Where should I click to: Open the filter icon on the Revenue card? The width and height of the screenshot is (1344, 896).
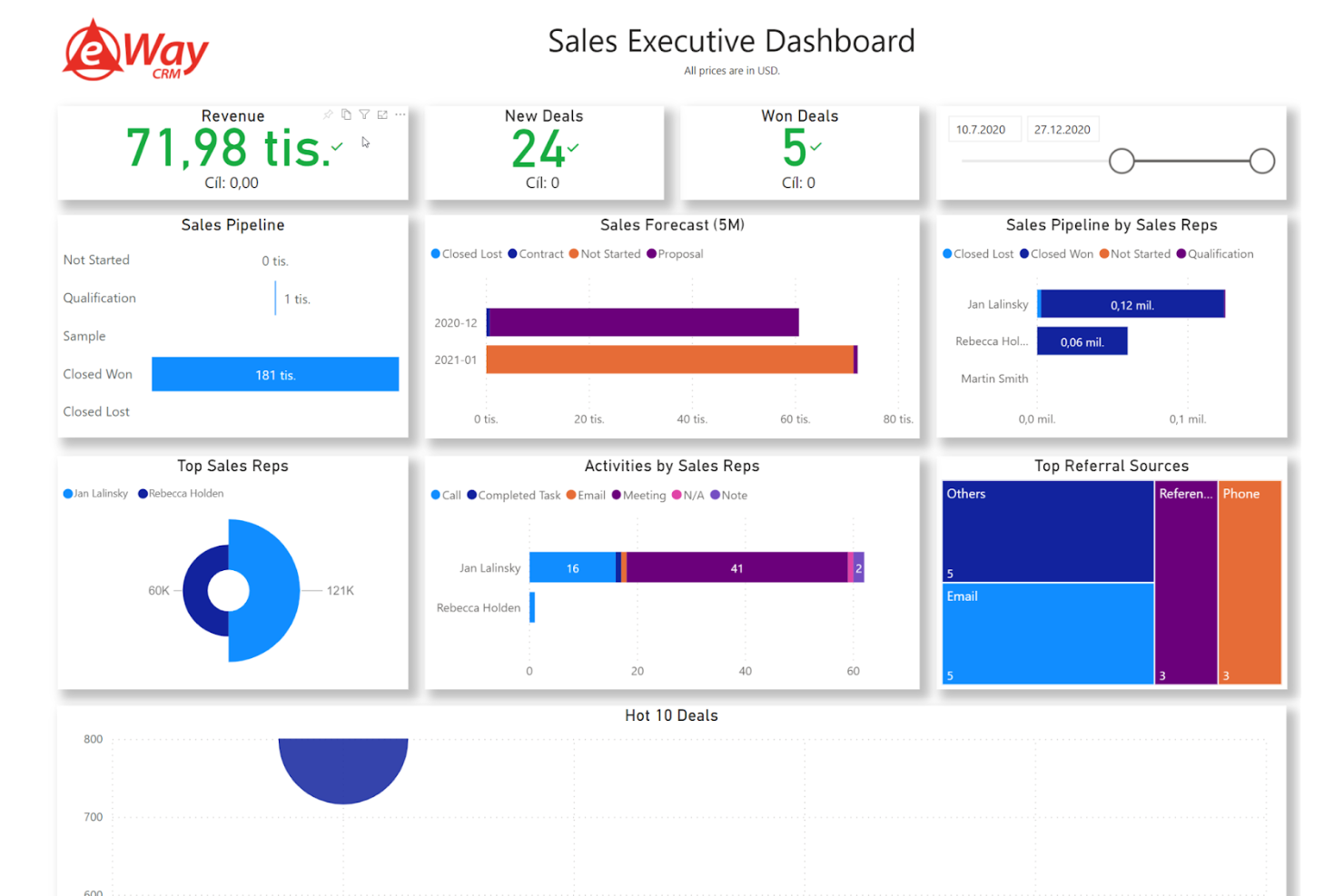point(364,114)
